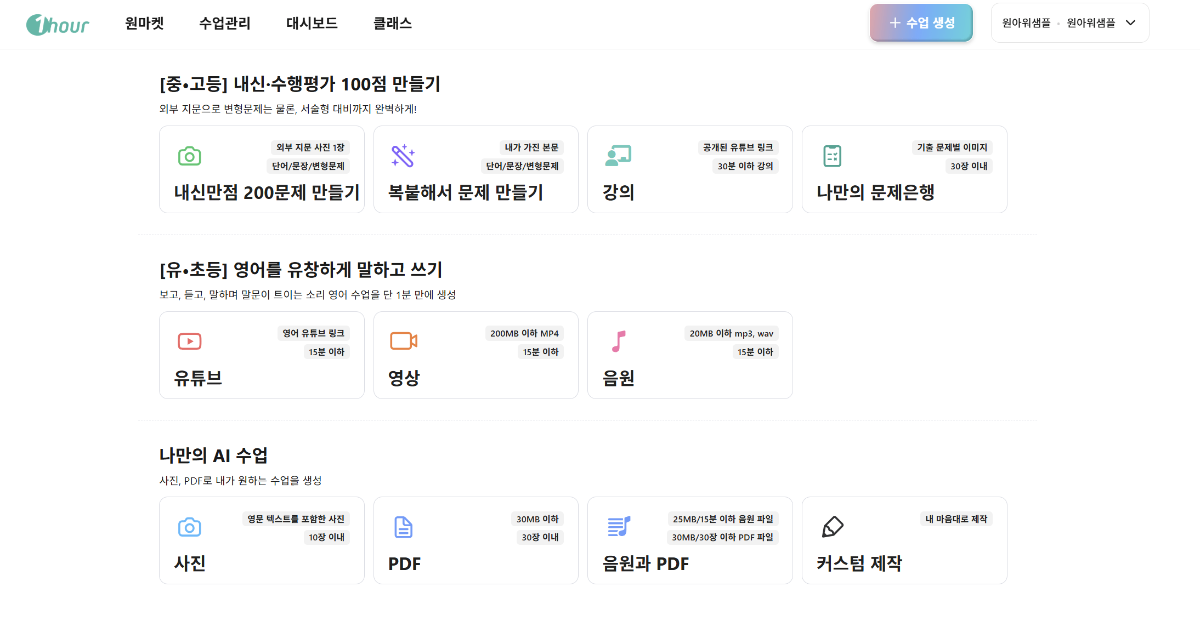Click the grid icon on 나만의 문제은행 card
This screenshot has width=1200, height=638.
tap(831, 156)
